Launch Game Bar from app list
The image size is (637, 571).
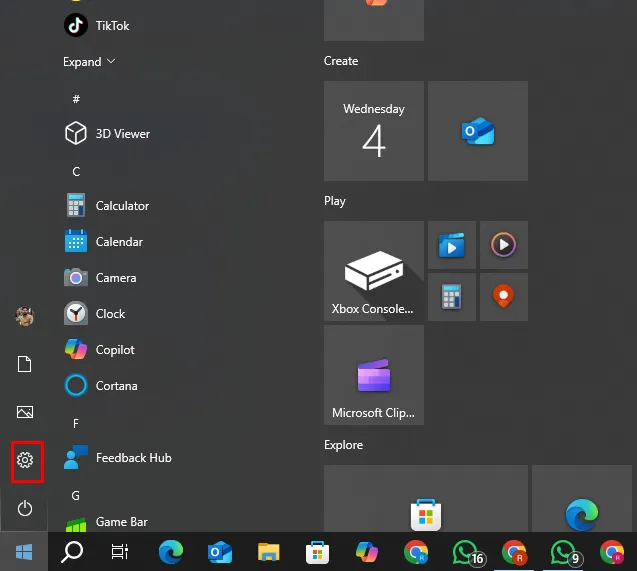click(x=106, y=522)
